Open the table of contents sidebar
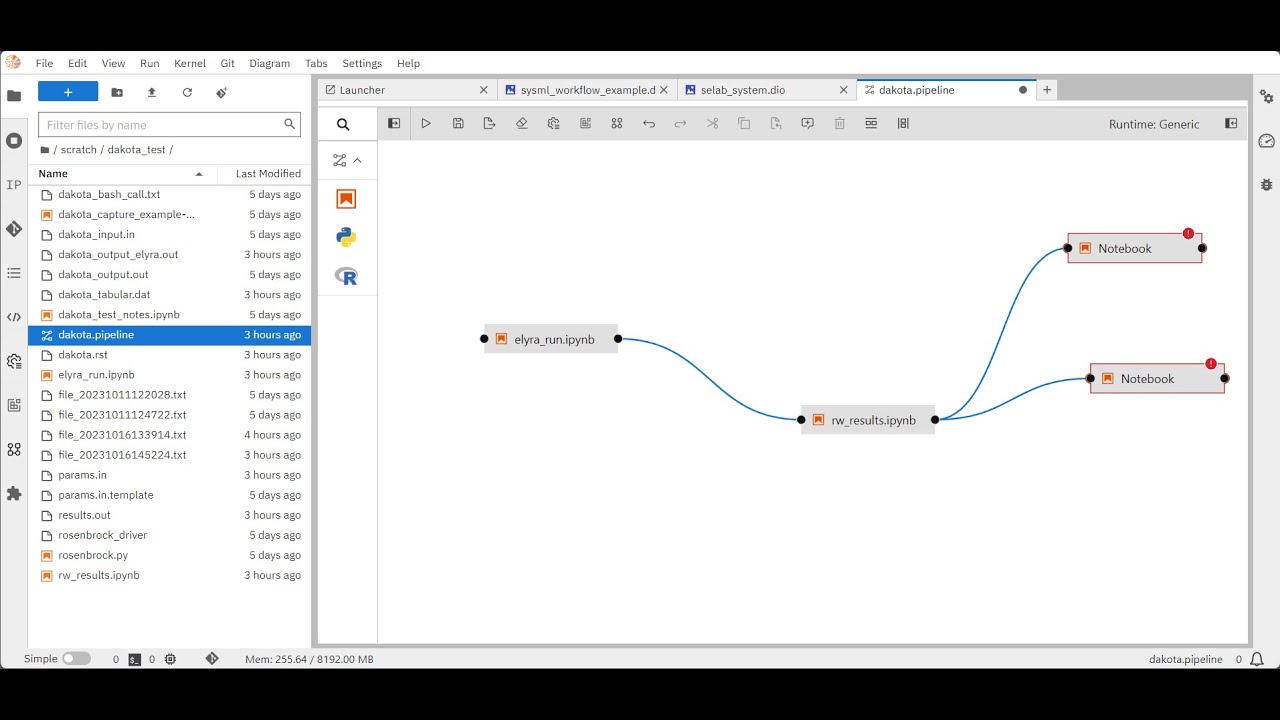 [x=14, y=273]
